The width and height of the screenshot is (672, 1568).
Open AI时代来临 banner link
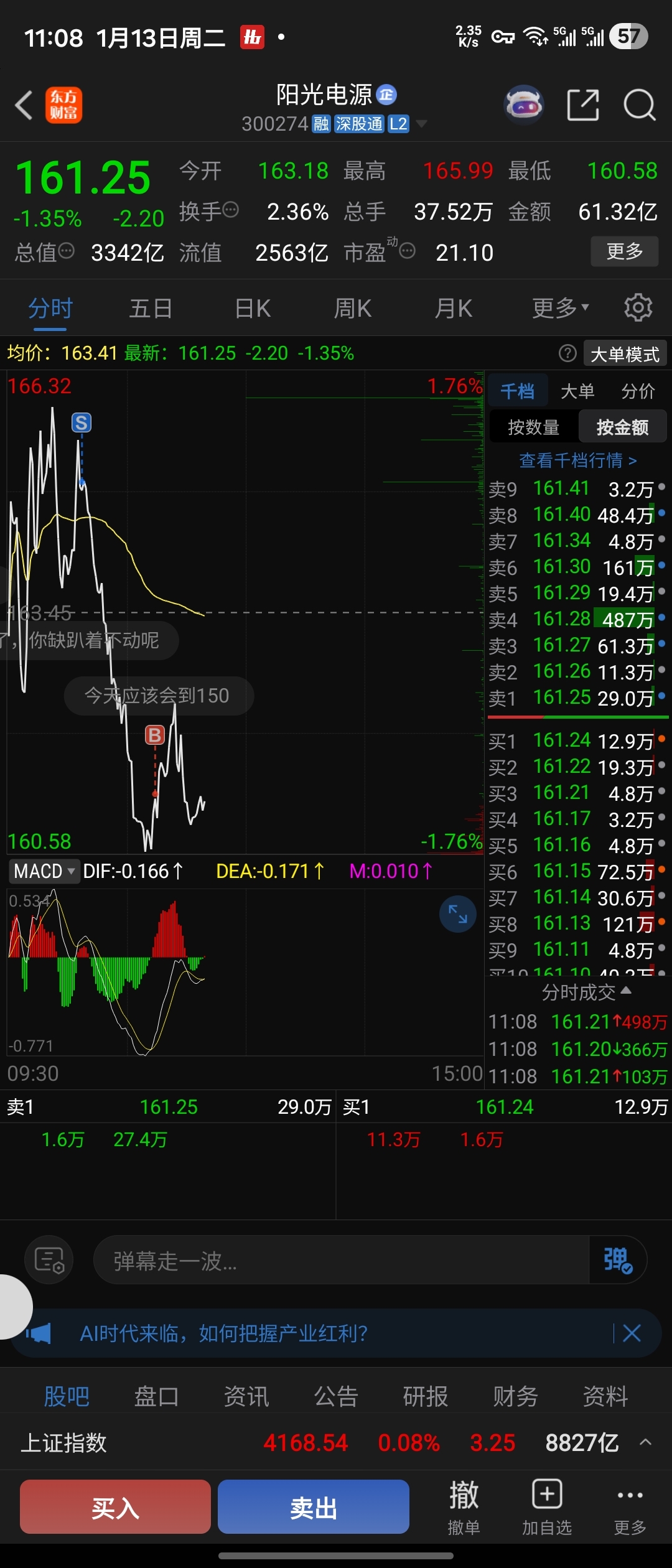(x=224, y=1333)
